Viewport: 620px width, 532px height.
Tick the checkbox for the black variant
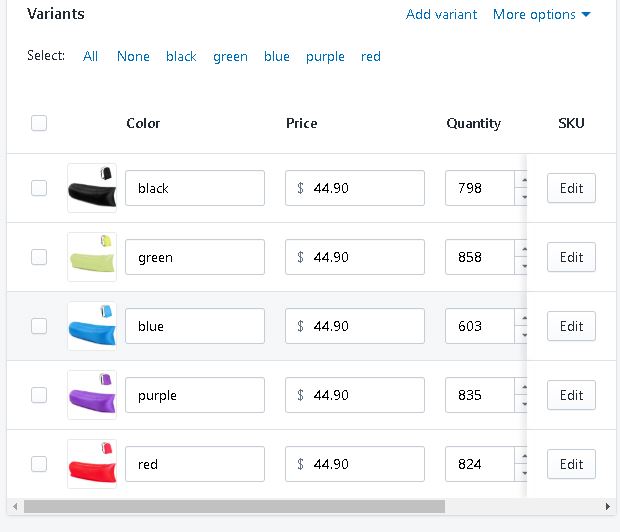[39, 188]
